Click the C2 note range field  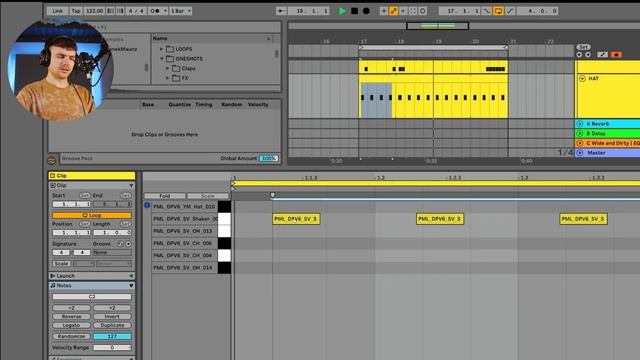(x=92, y=297)
